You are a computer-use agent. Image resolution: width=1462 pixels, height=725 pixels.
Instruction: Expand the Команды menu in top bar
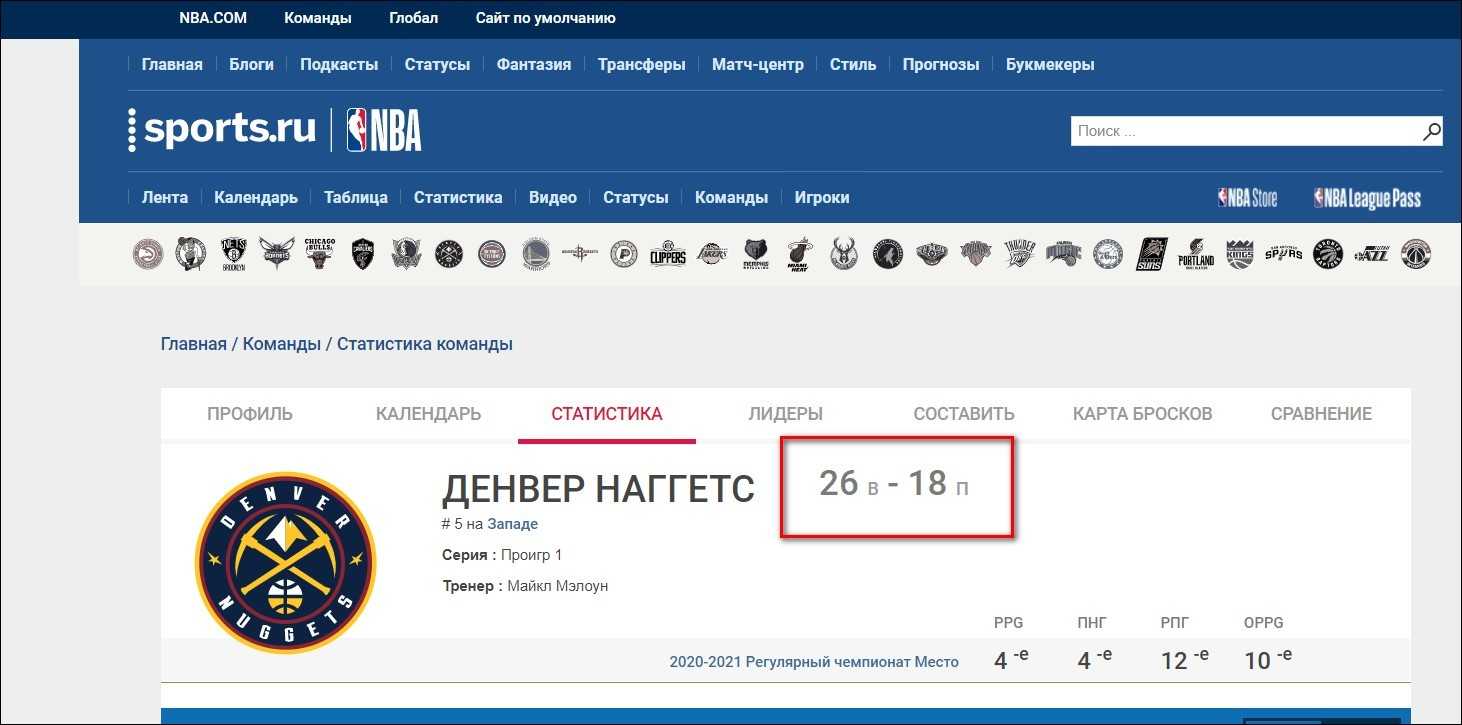(317, 18)
